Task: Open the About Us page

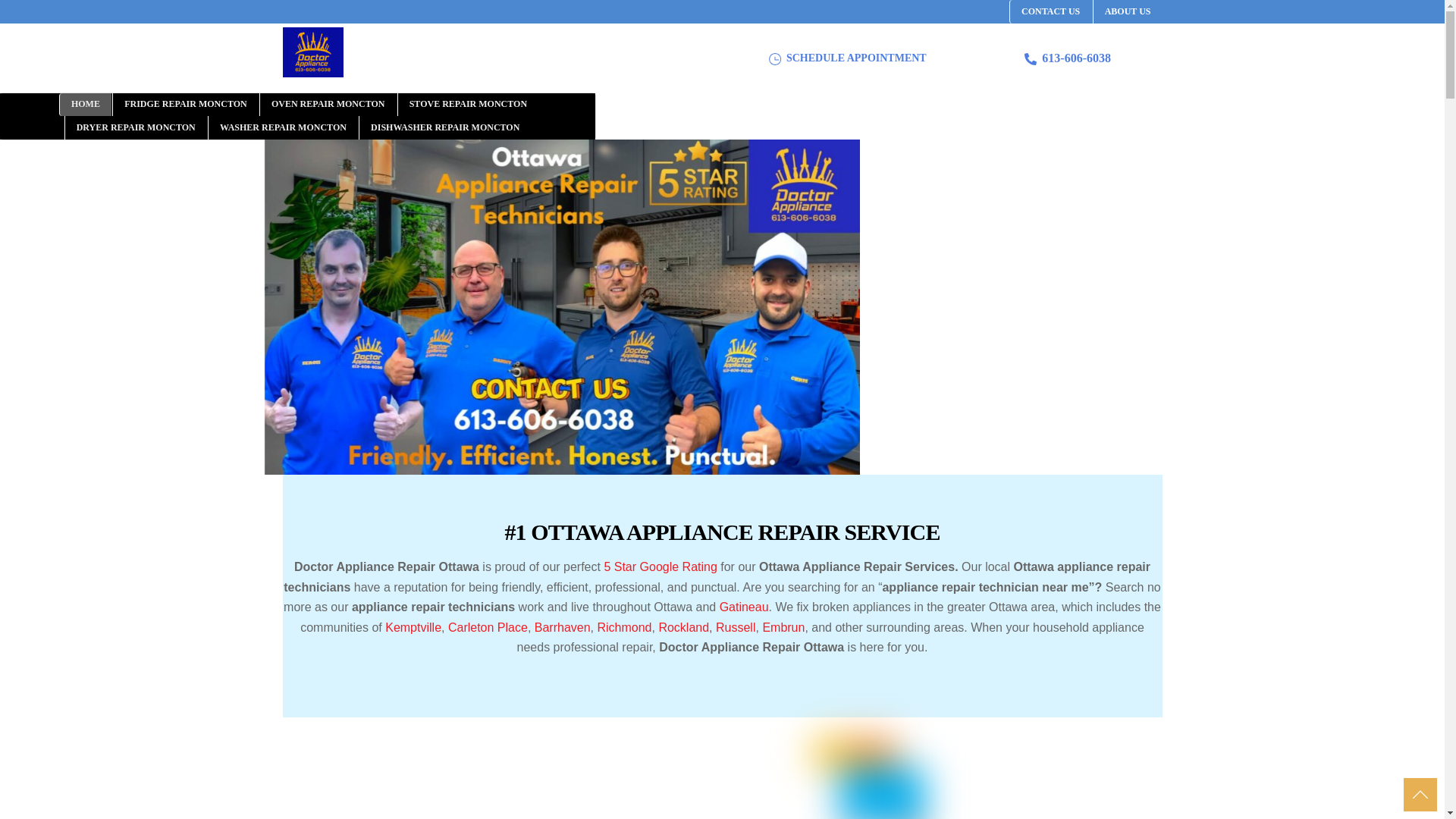Action: 1127,11
